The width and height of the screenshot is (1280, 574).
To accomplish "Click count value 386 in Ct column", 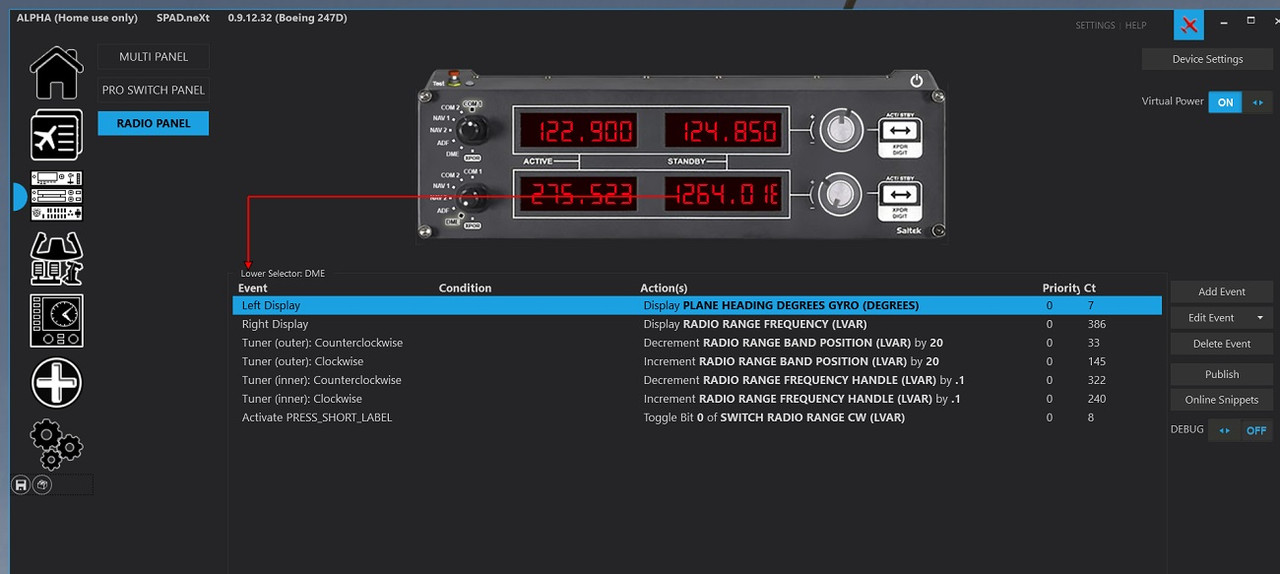I will coord(1096,324).
